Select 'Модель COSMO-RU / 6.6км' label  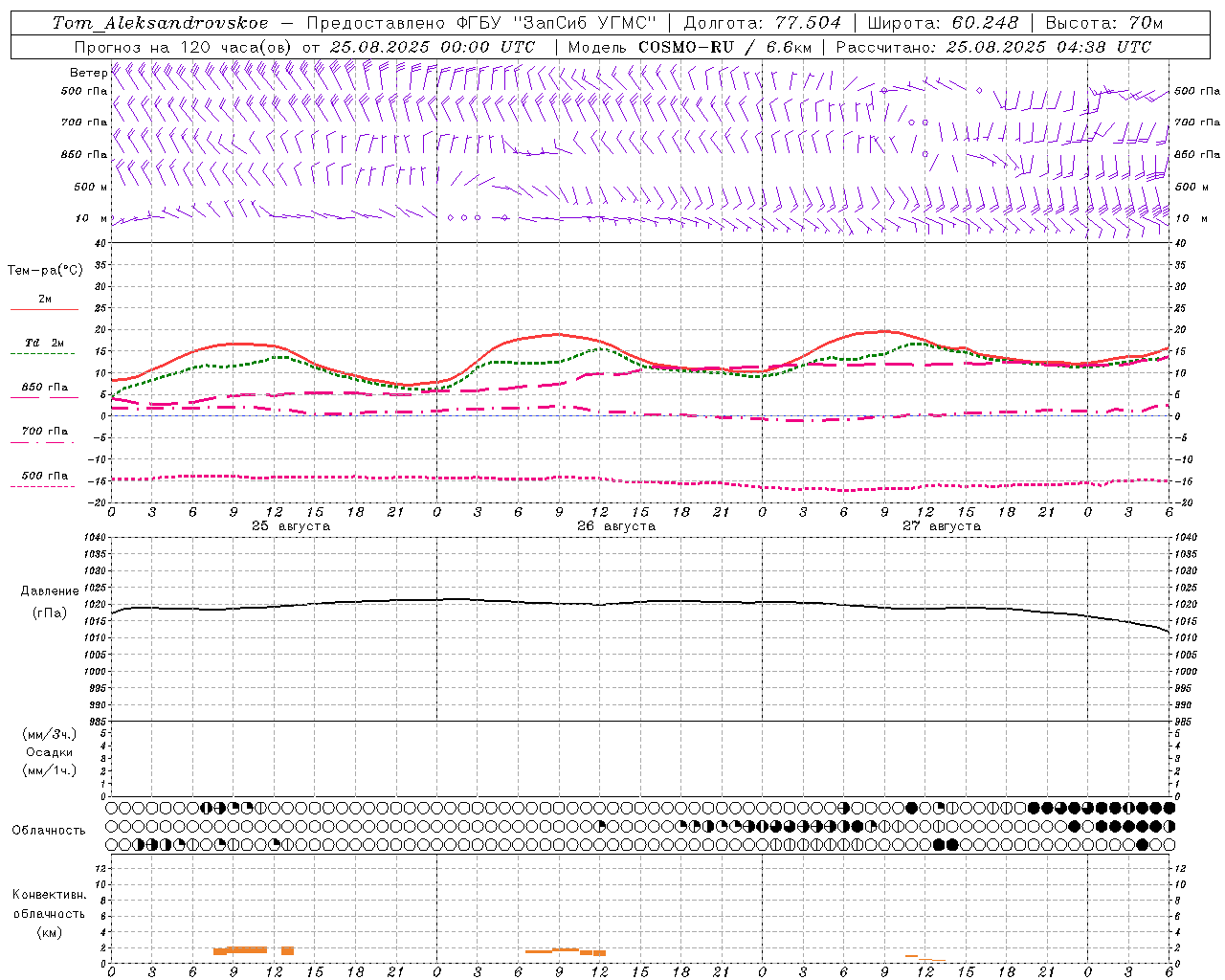(689, 47)
